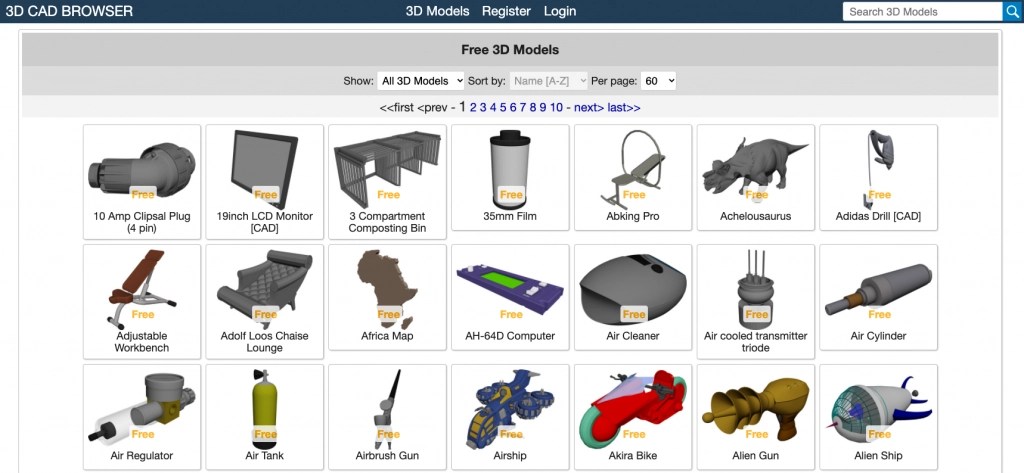Viewport: 1024px width, 473px height.
Task: Go to the next> results page
Action: click(x=589, y=108)
